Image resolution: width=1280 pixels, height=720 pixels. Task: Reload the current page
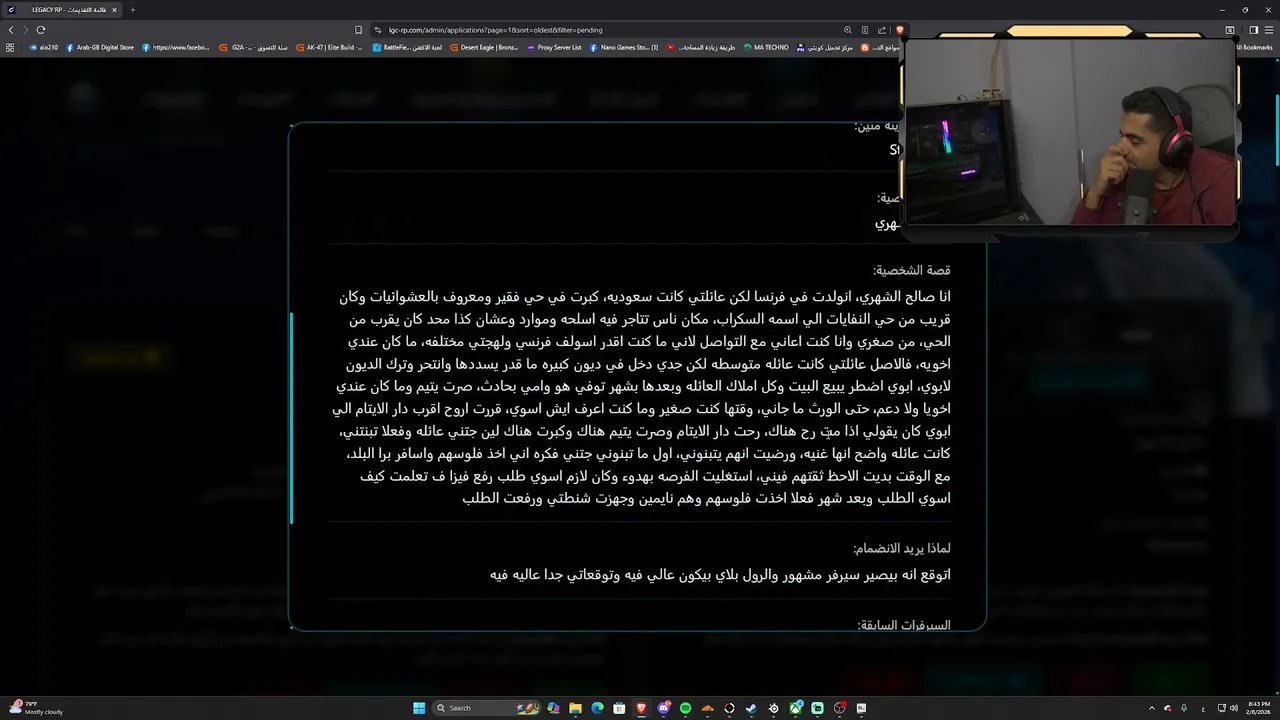tap(41, 30)
